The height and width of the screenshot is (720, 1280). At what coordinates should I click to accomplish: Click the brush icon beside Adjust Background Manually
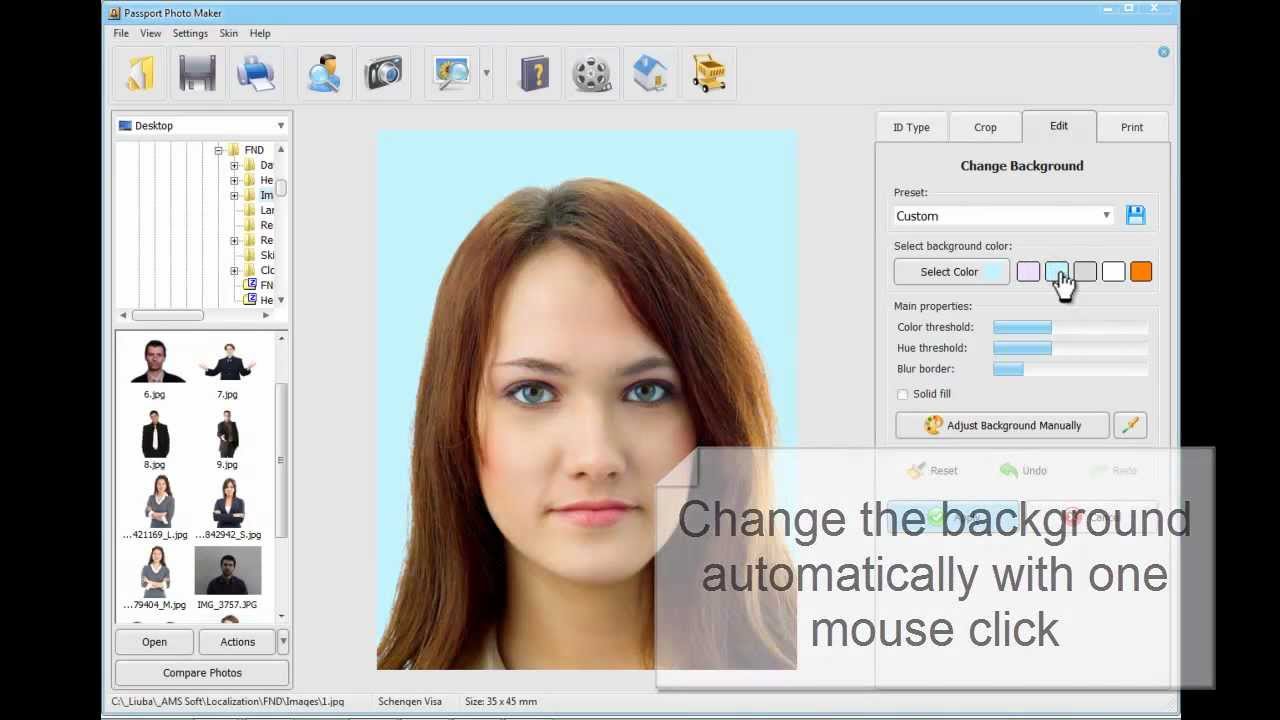[1130, 425]
